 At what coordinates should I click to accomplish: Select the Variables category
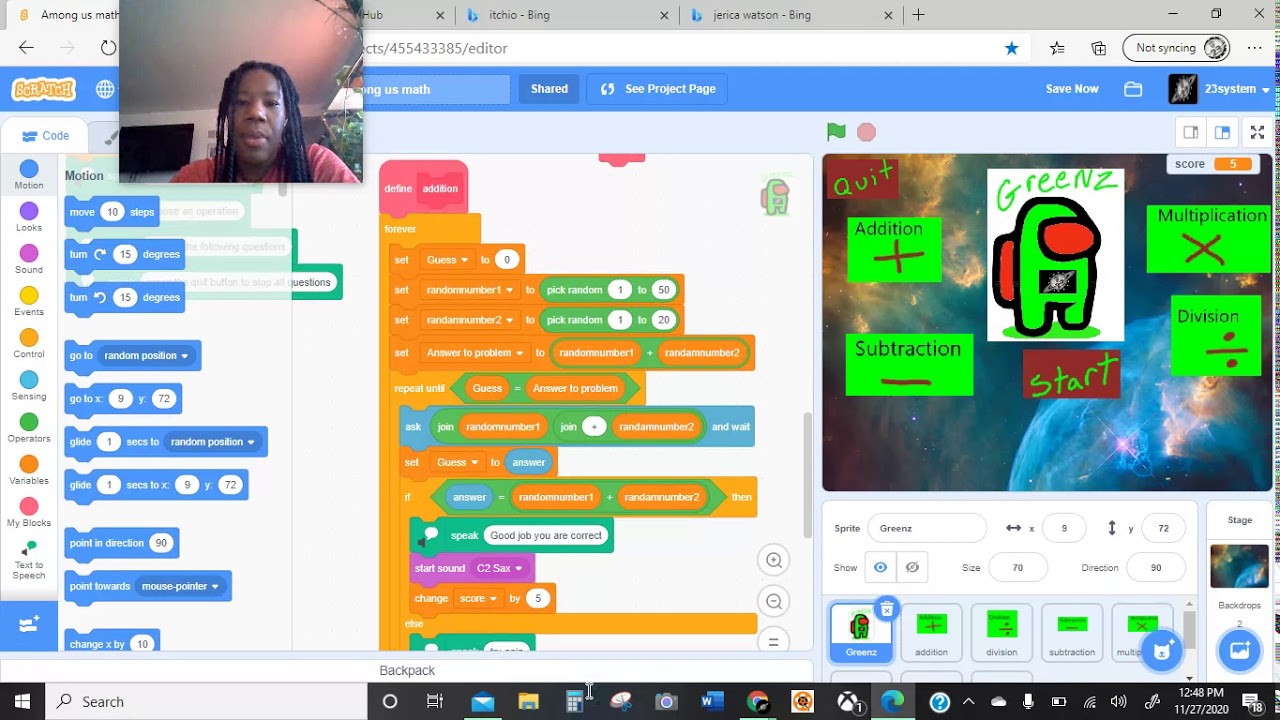tap(29, 470)
